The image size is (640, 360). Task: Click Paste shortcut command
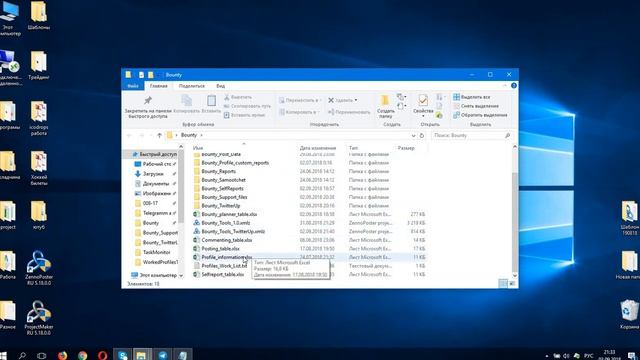244,115
